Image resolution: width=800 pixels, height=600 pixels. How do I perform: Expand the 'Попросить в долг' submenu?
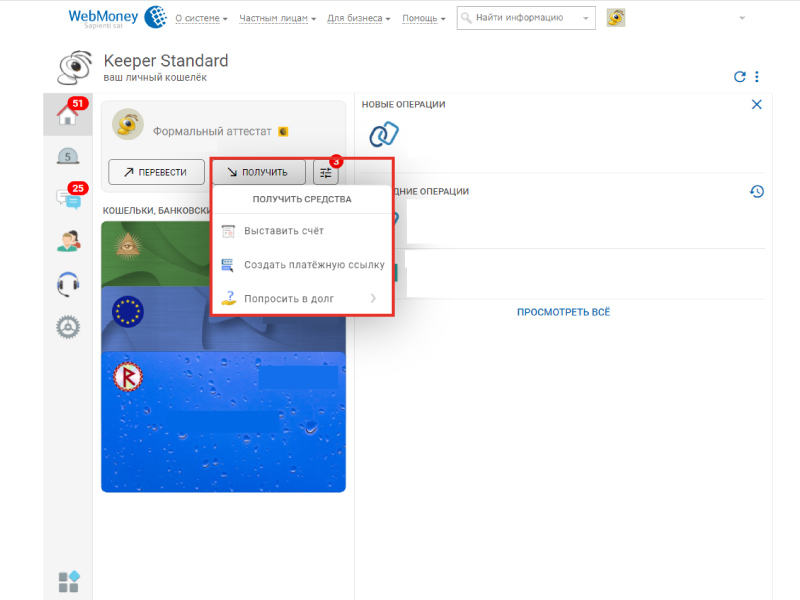[300, 298]
